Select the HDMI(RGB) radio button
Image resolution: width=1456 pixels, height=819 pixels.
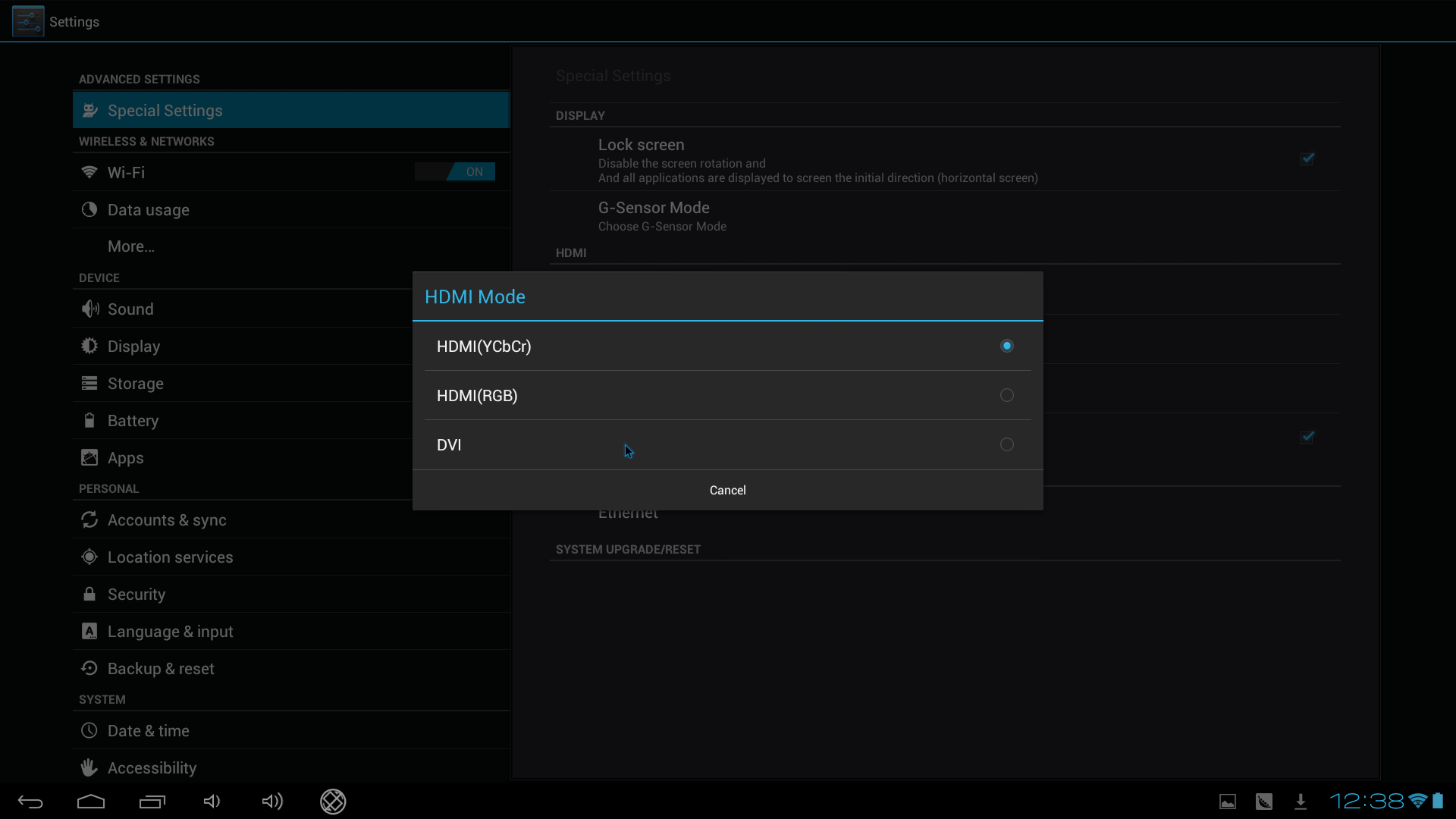click(1006, 395)
